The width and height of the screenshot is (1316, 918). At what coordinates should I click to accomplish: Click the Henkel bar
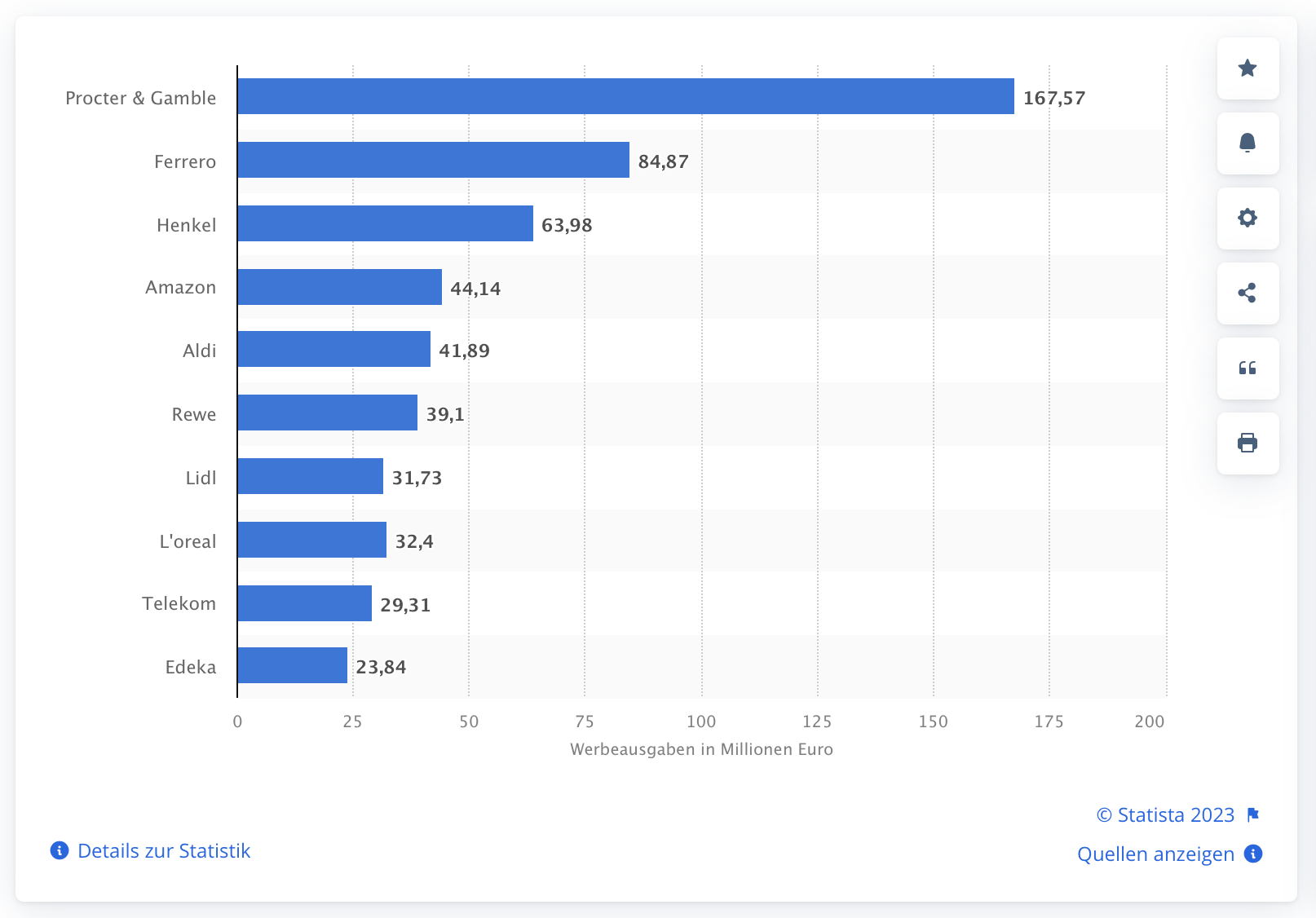[386, 223]
